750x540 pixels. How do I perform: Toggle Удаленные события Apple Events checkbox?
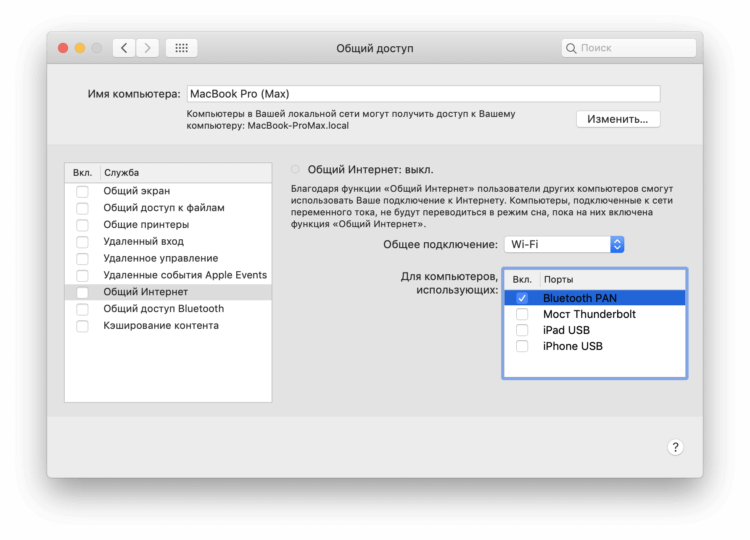(x=82, y=275)
